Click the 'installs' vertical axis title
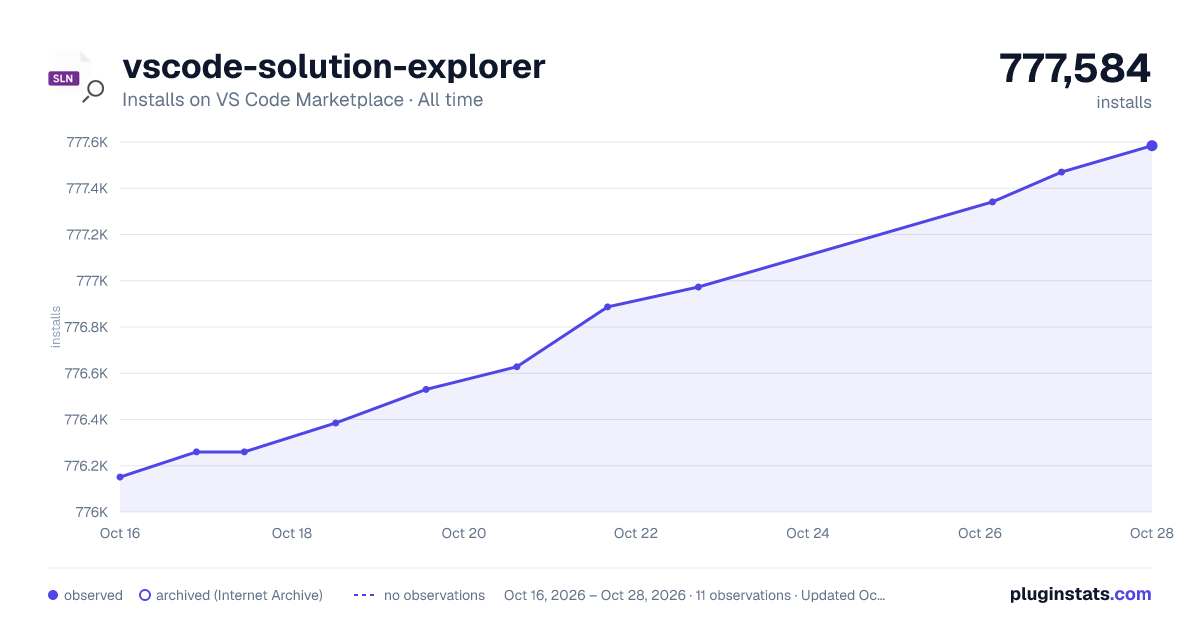 point(56,327)
